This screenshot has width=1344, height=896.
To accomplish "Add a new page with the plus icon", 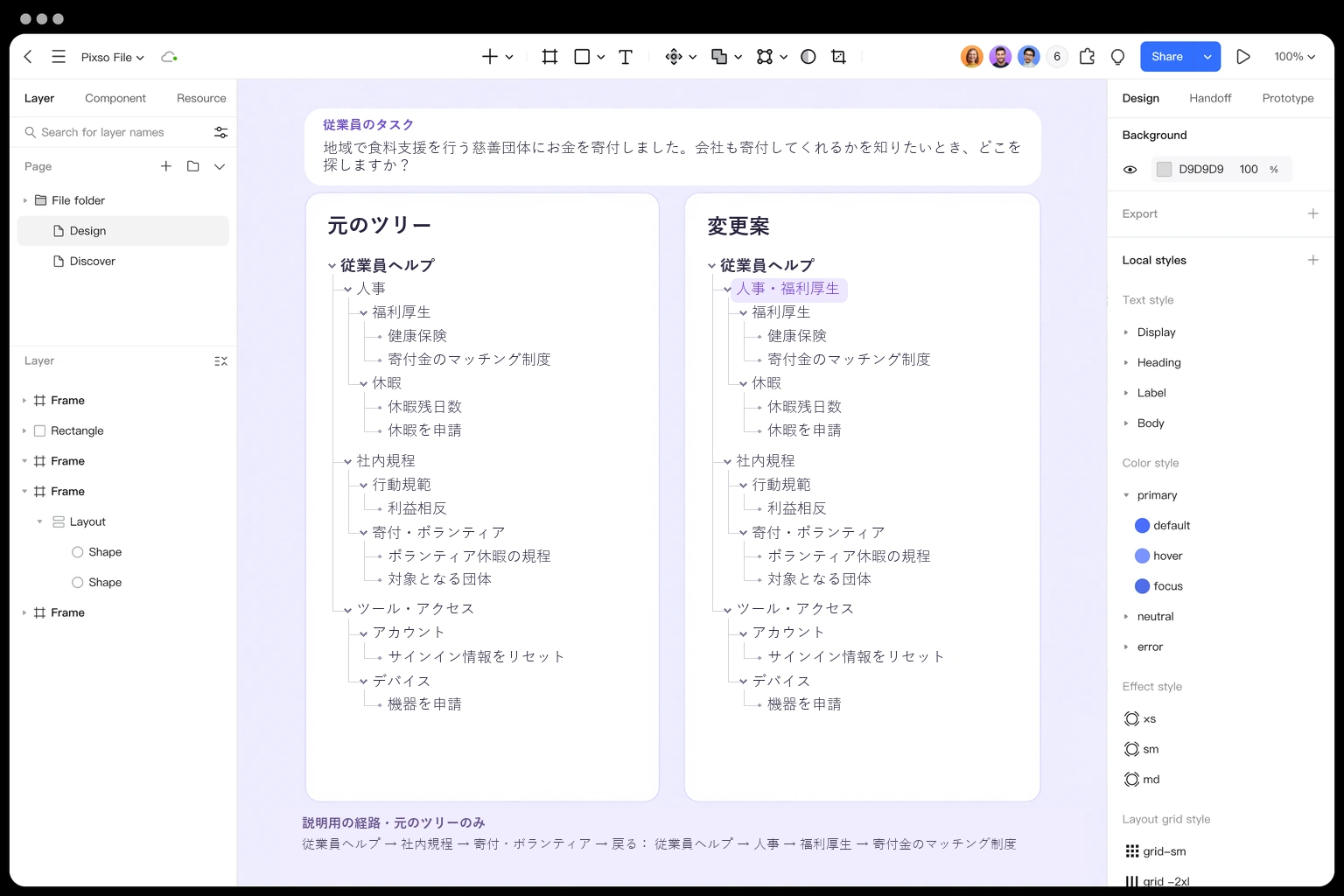I will pyautogui.click(x=166, y=166).
